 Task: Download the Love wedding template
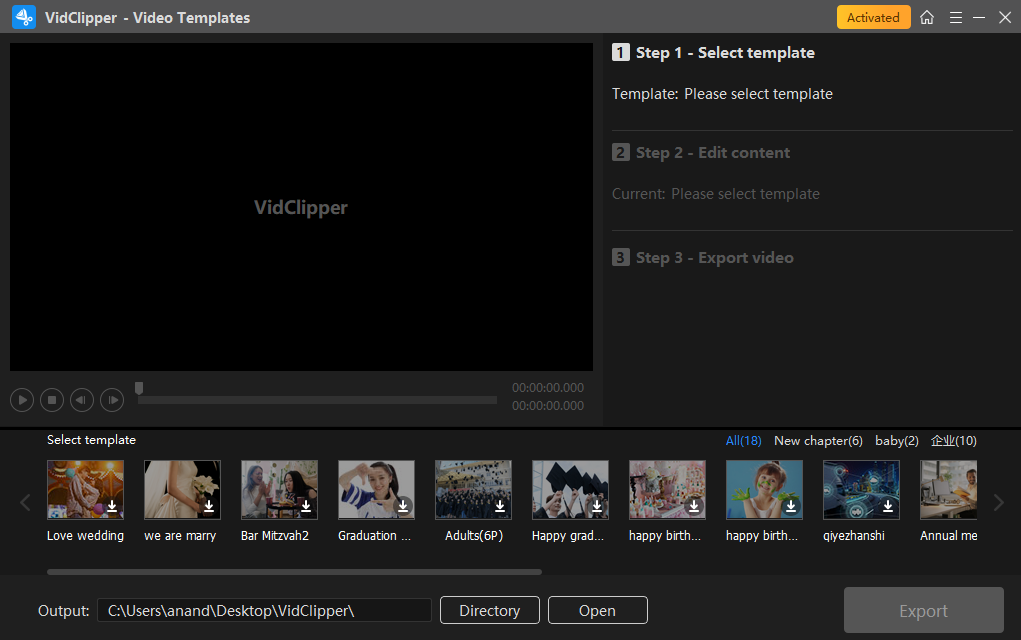[x=112, y=508]
